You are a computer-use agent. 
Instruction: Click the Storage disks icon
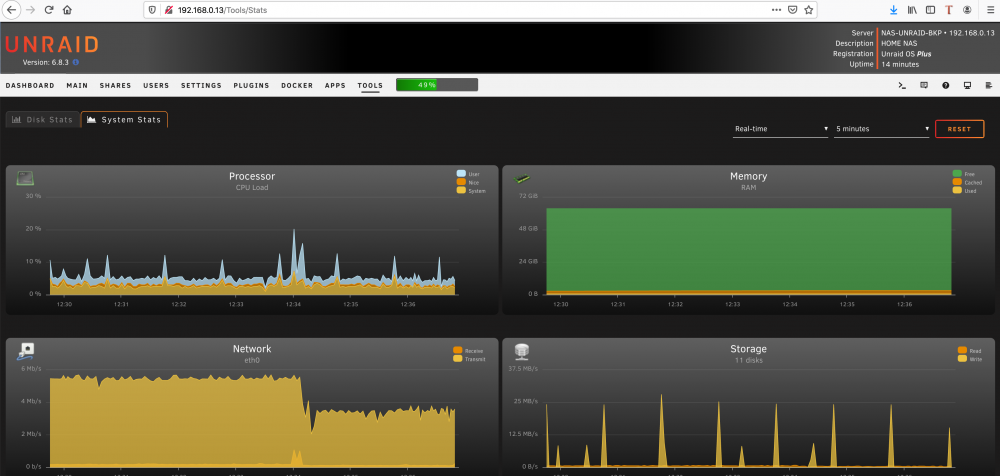point(522,350)
